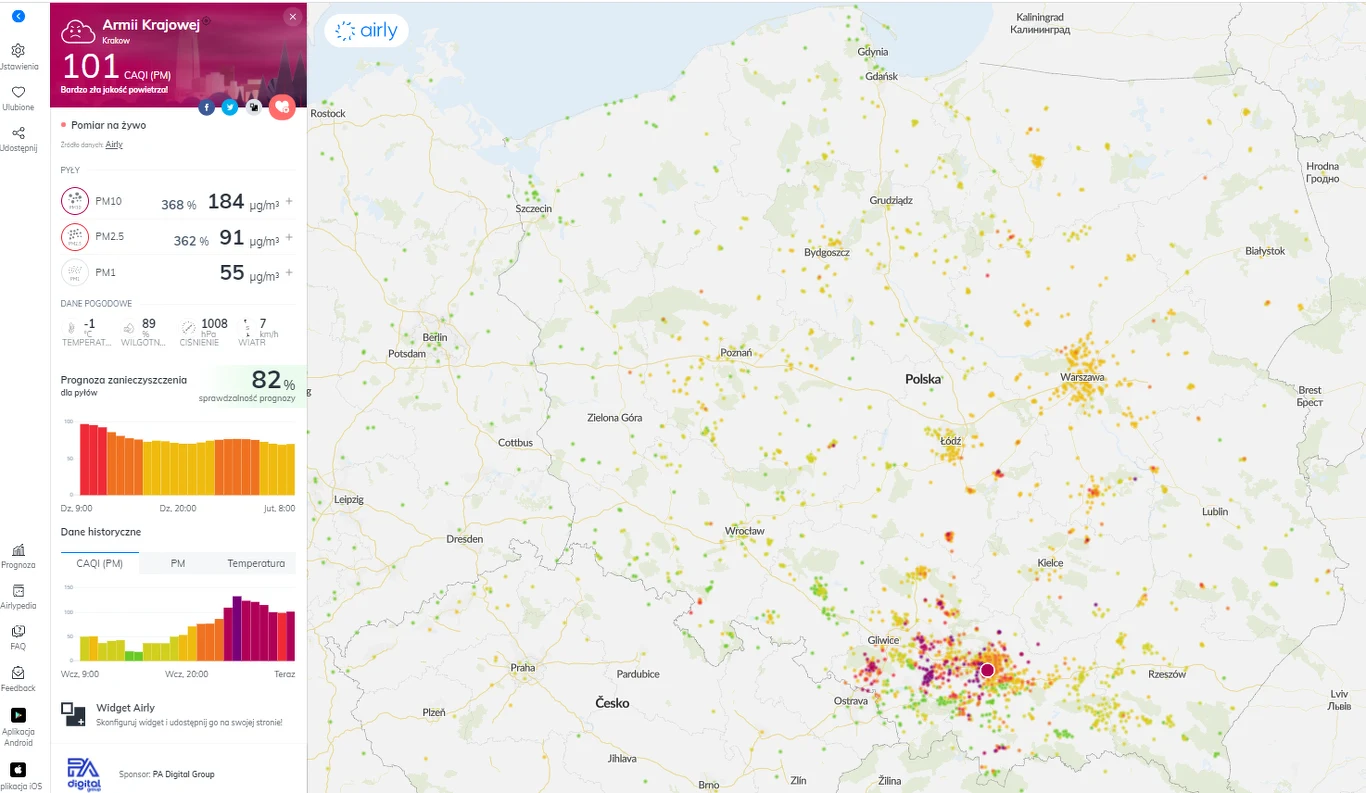The image size is (1366, 793).
Task: Click the Udostępnij share icon
Action: [18, 132]
